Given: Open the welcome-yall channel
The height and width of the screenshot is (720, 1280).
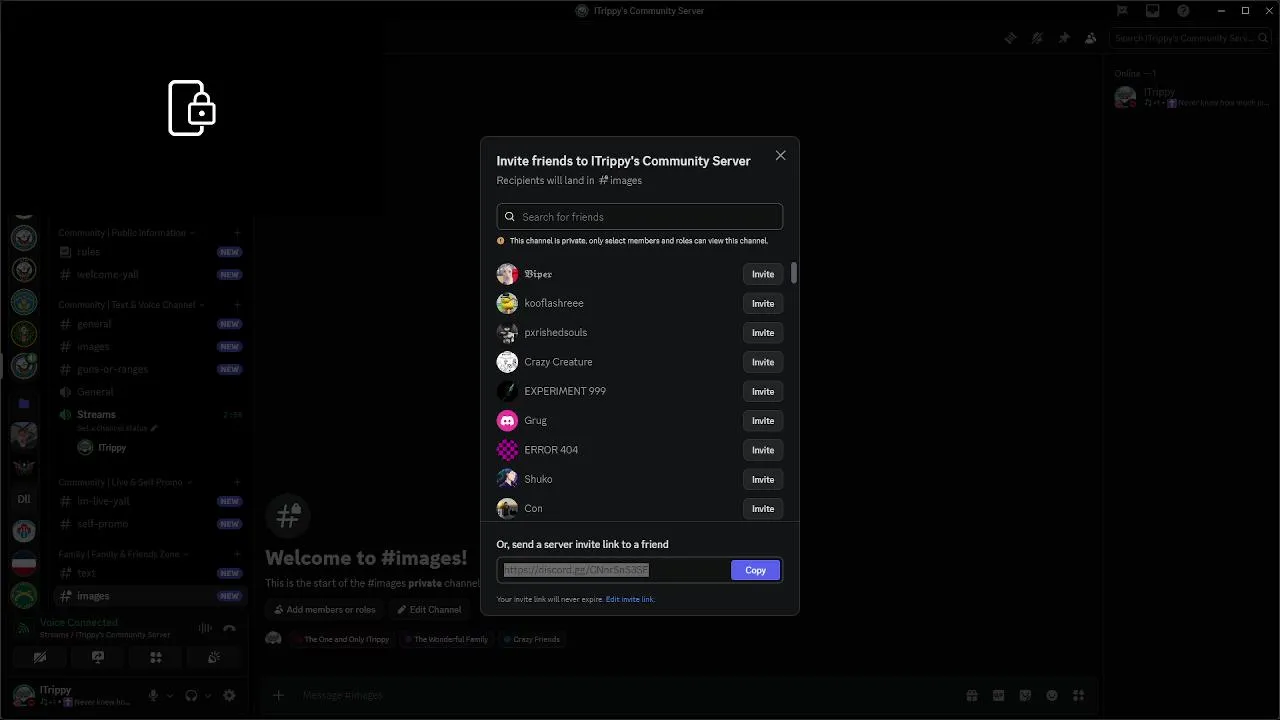Looking at the screenshot, I should coord(150,274).
